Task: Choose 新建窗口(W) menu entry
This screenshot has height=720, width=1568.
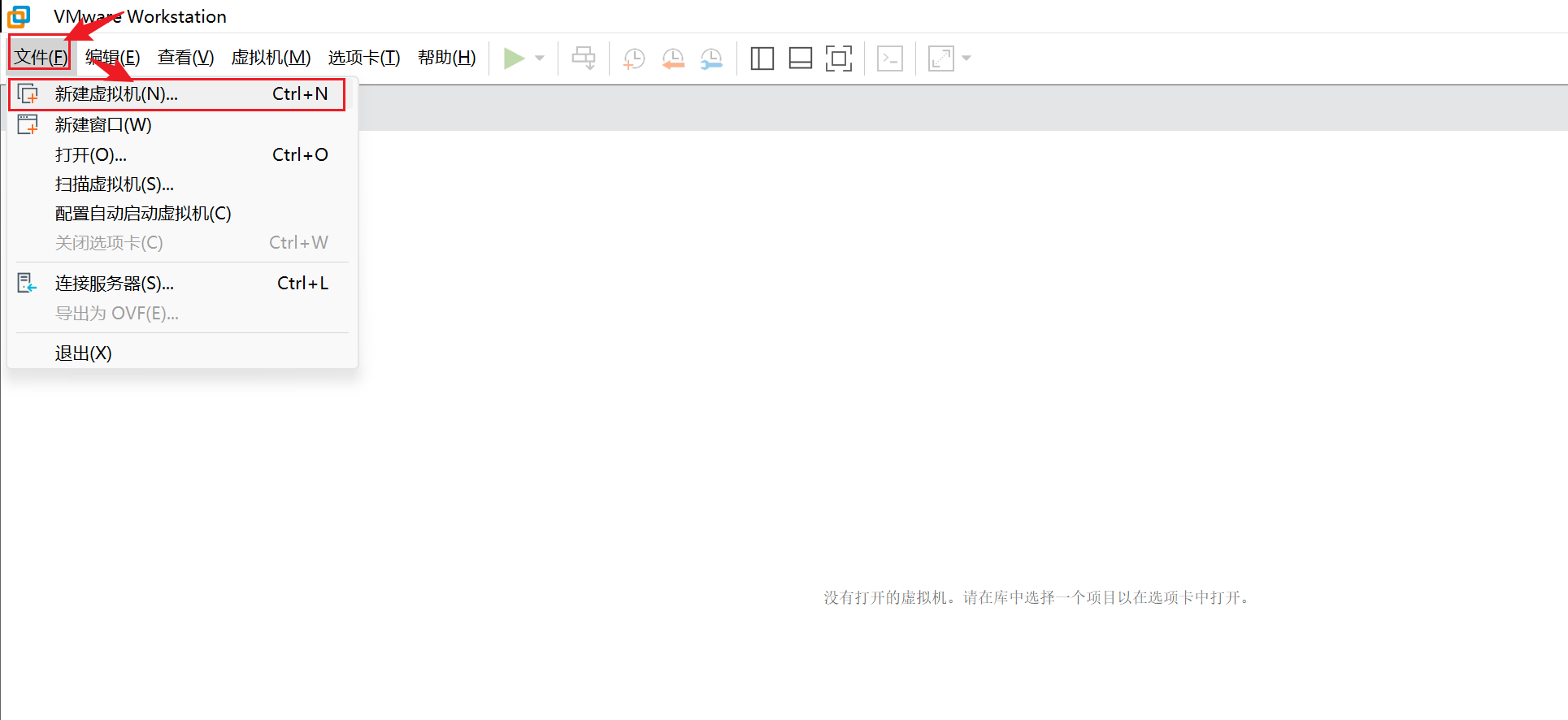Action: click(183, 125)
